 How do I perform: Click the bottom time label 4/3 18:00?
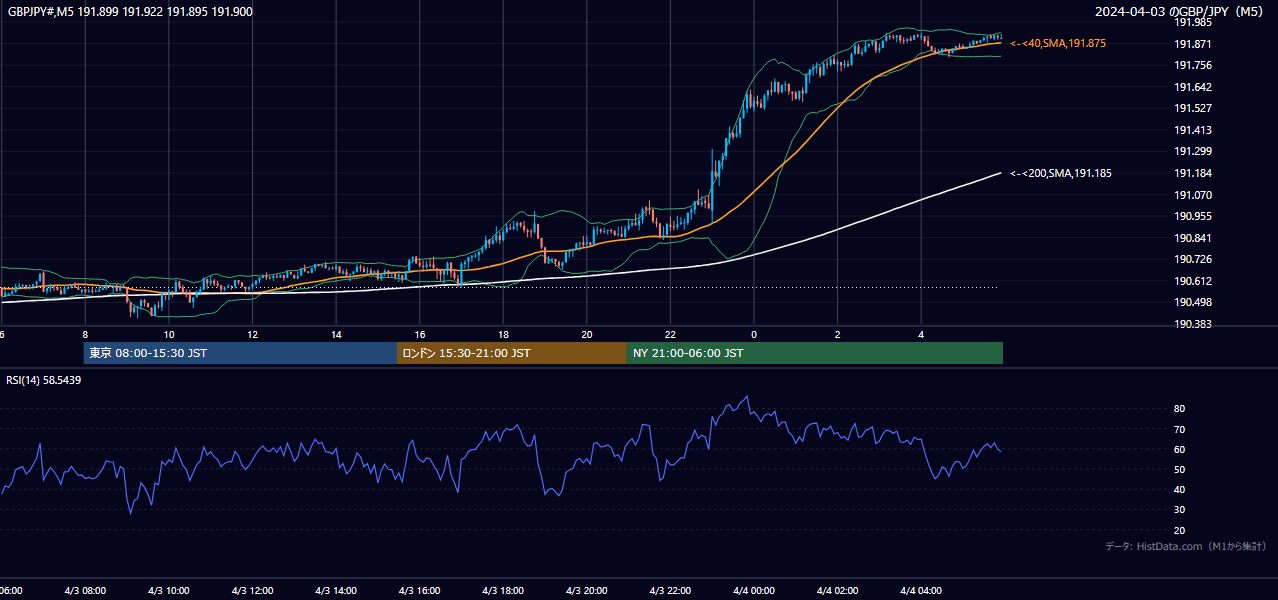pos(503,591)
